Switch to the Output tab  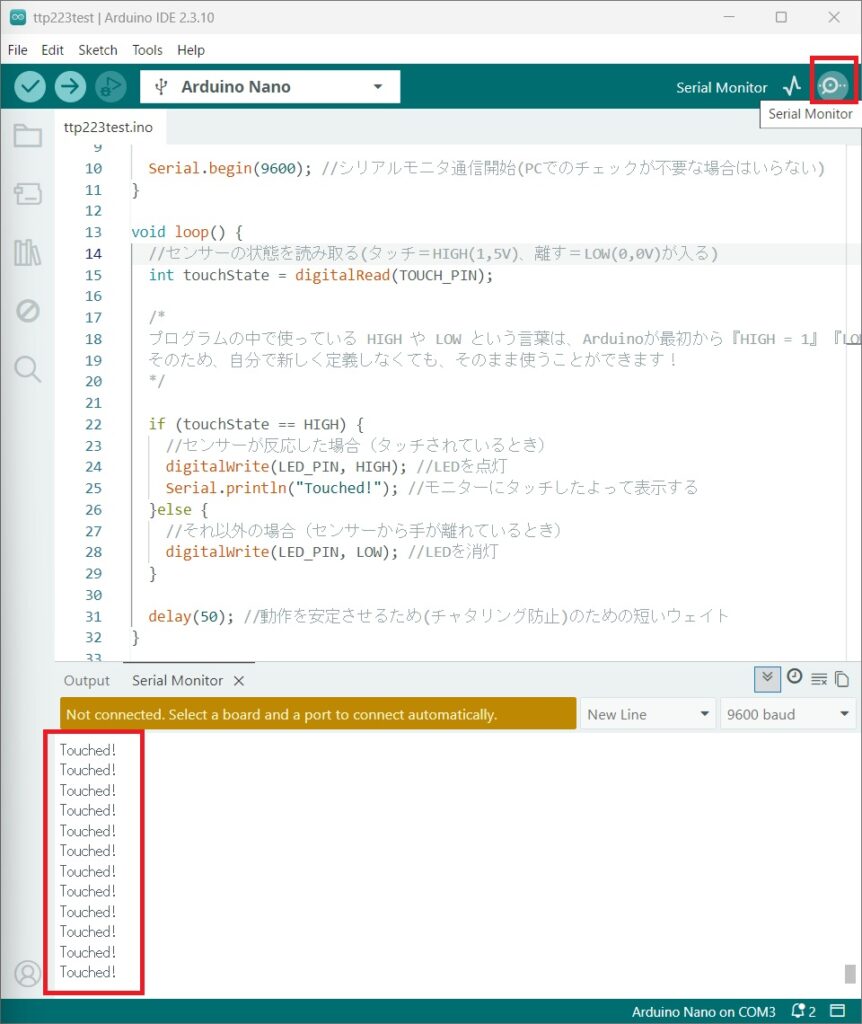pyautogui.click(x=86, y=680)
